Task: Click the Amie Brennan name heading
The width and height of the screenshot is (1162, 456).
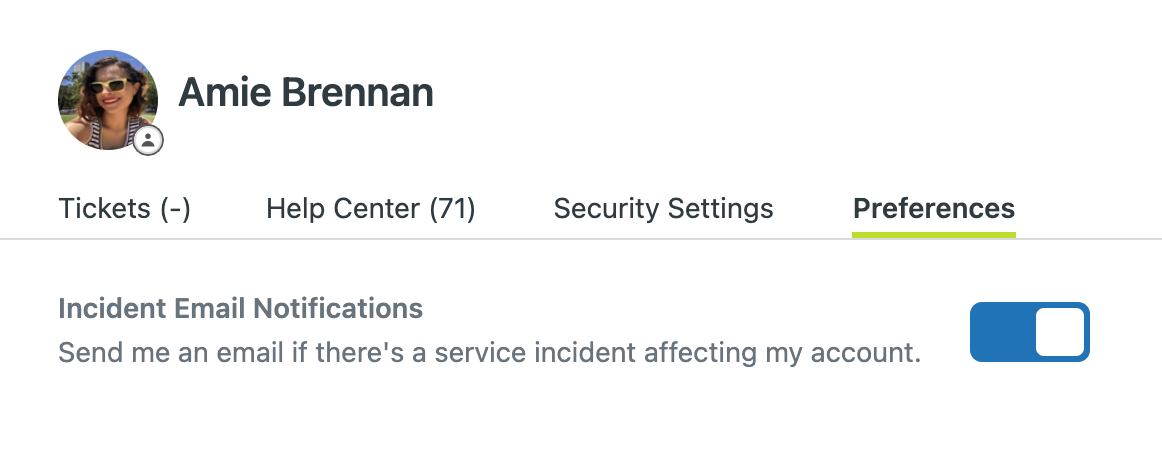Action: 306,93
